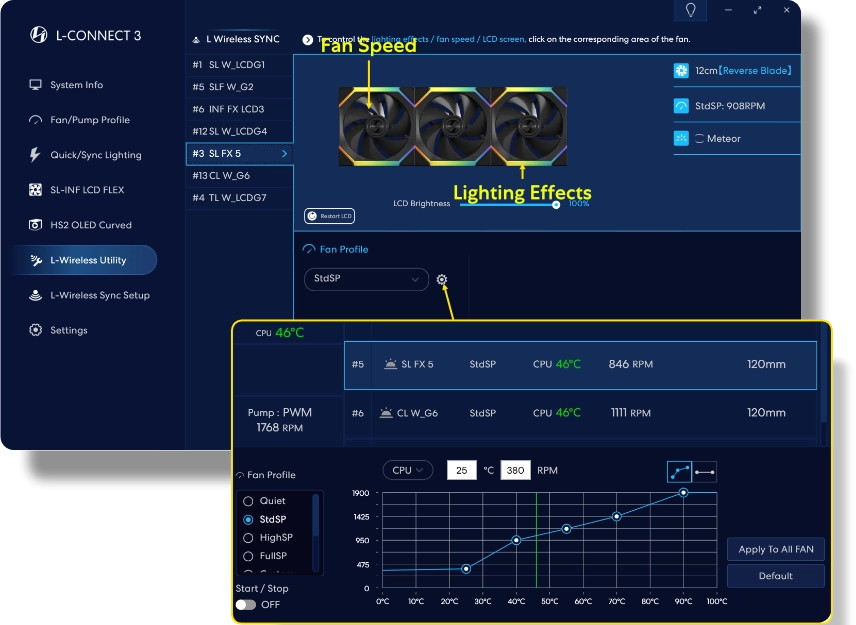Select device #13 CL W_G6
This screenshot has height=625, width=856.
tap(240, 176)
